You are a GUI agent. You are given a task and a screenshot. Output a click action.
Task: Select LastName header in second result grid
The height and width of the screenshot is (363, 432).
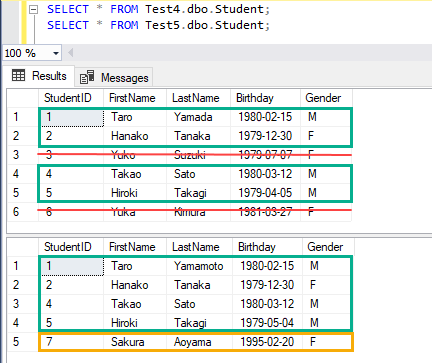199,247
